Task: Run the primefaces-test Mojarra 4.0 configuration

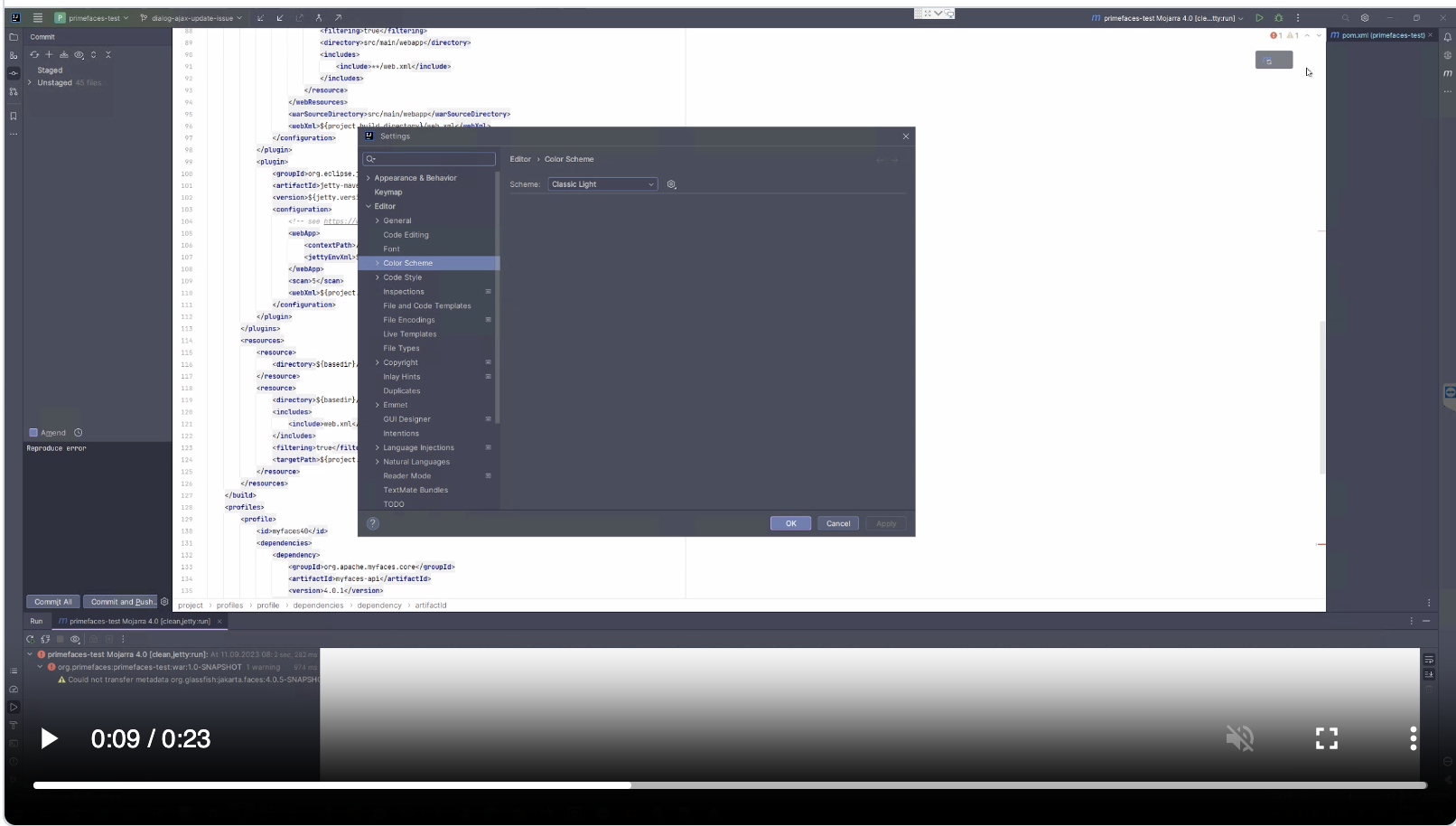Action: click(x=1260, y=17)
